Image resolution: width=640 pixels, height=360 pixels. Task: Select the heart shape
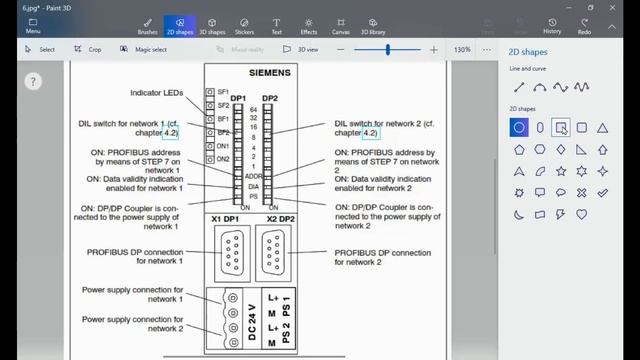point(582,215)
